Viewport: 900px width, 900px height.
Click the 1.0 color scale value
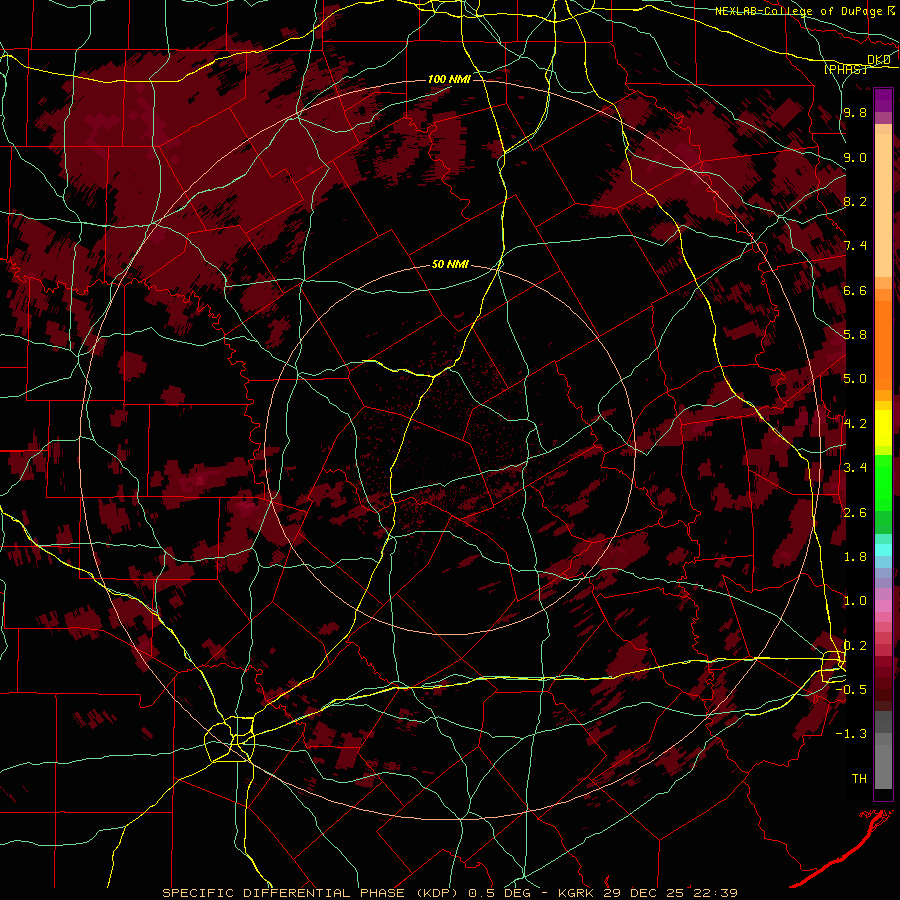(855, 601)
